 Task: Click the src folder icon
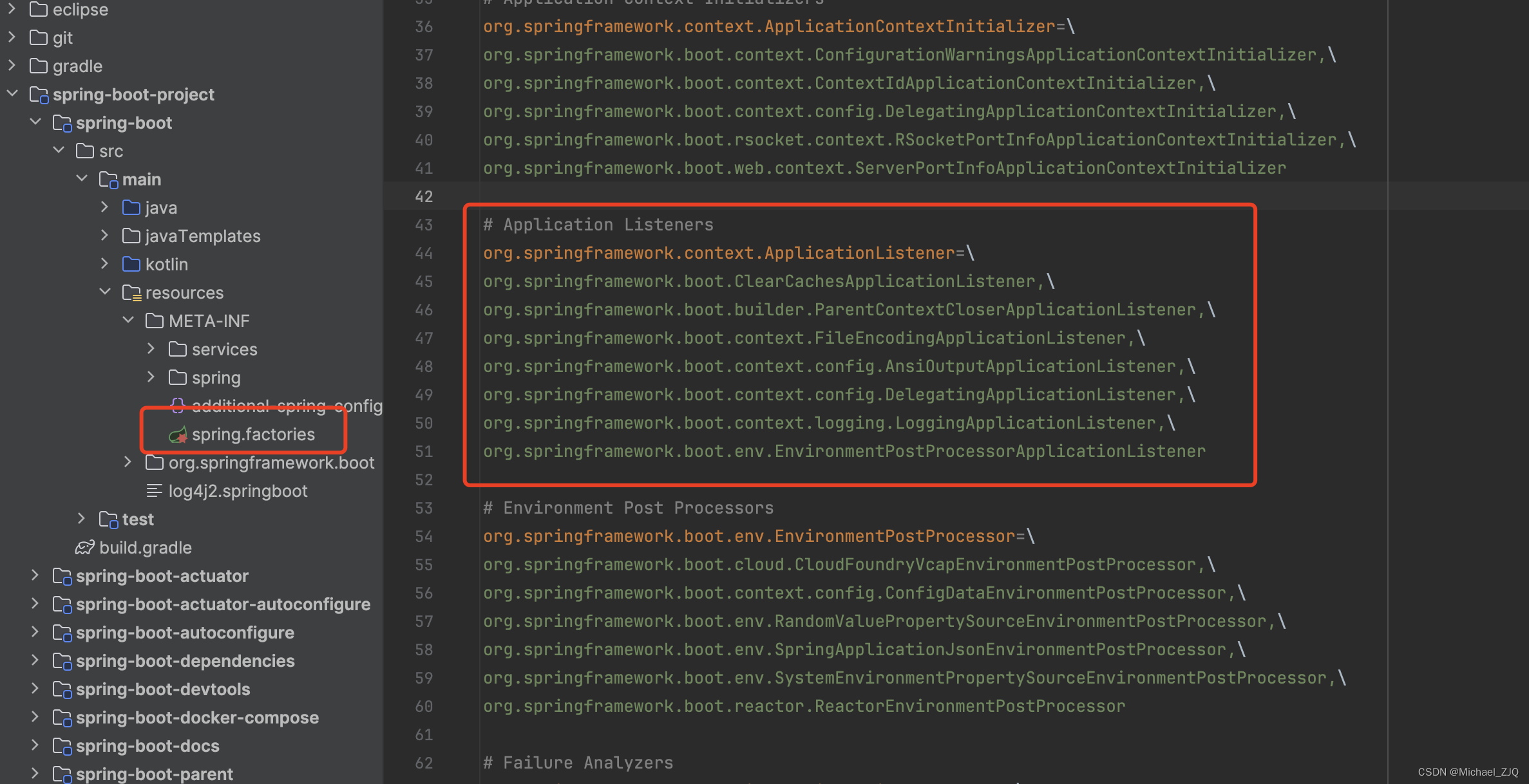coord(85,151)
